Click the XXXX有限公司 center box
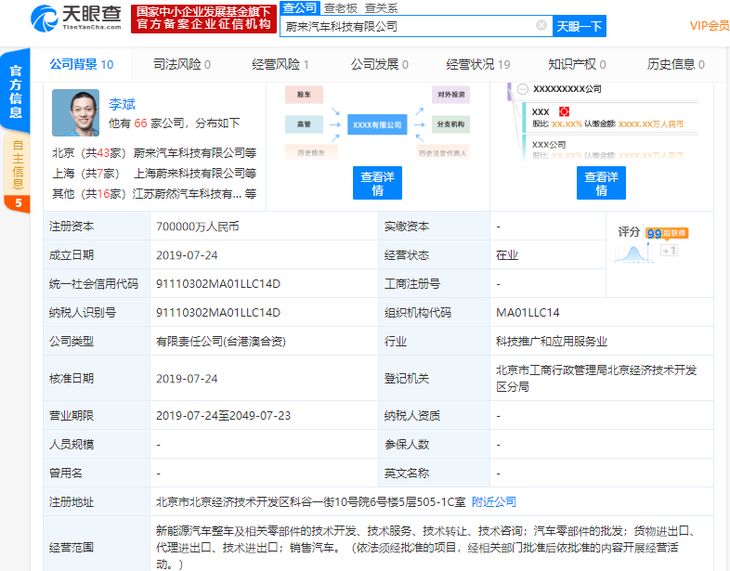 tap(377, 125)
